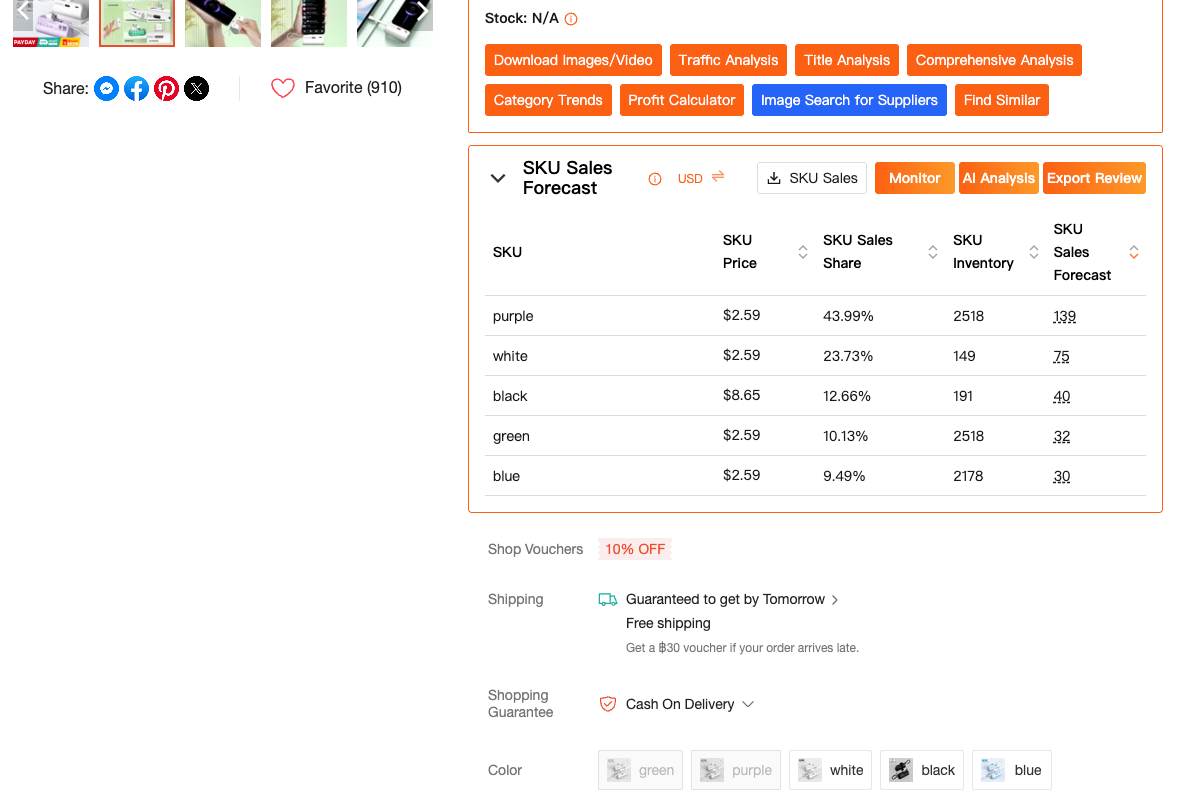Share on Pinterest icon
This screenshot has width=1197, height=795.
167,89
